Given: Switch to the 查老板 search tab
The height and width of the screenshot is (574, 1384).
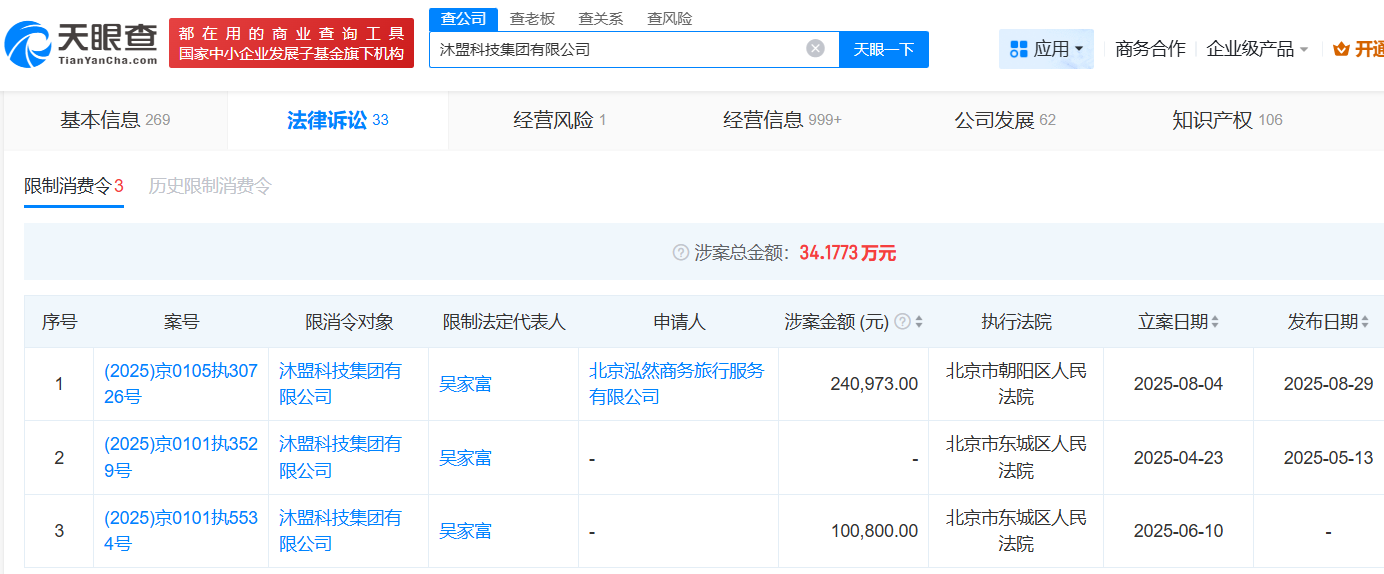Looking at the screenshot, I should (x=532, y=18).
